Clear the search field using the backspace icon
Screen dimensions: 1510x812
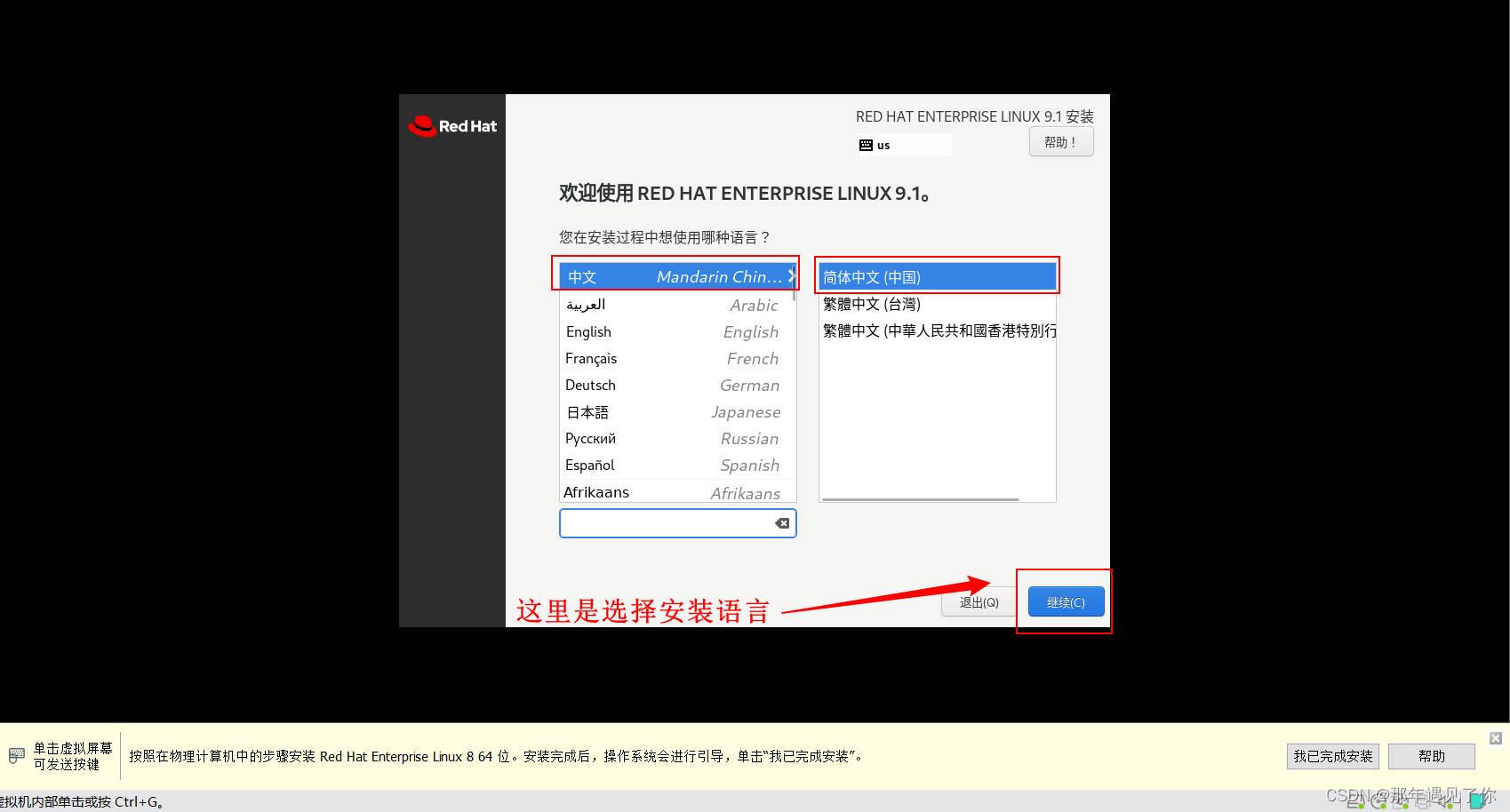point(780,522)
